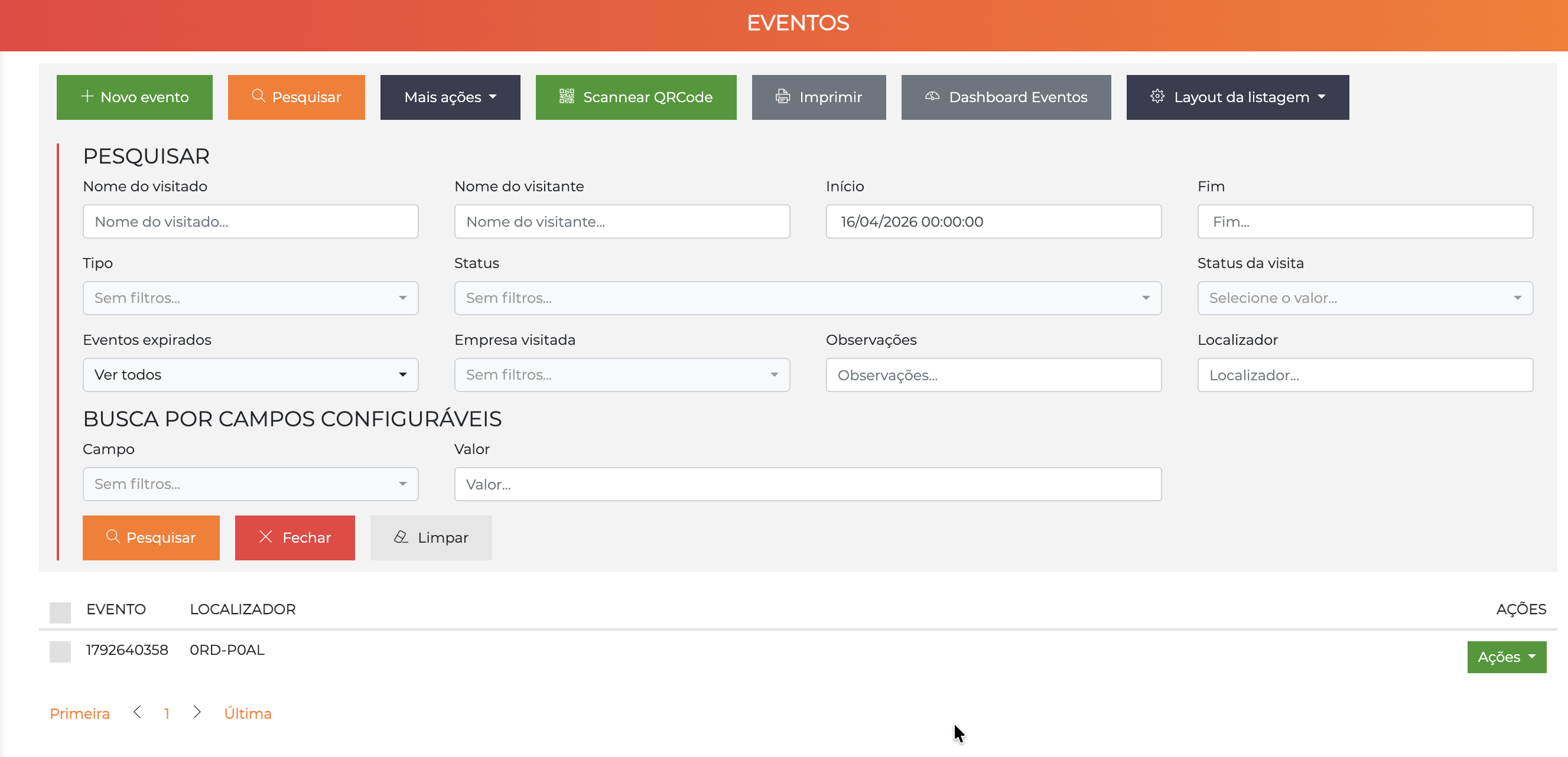
Task: Go to previous page chevron
Action: pos(138,712)
